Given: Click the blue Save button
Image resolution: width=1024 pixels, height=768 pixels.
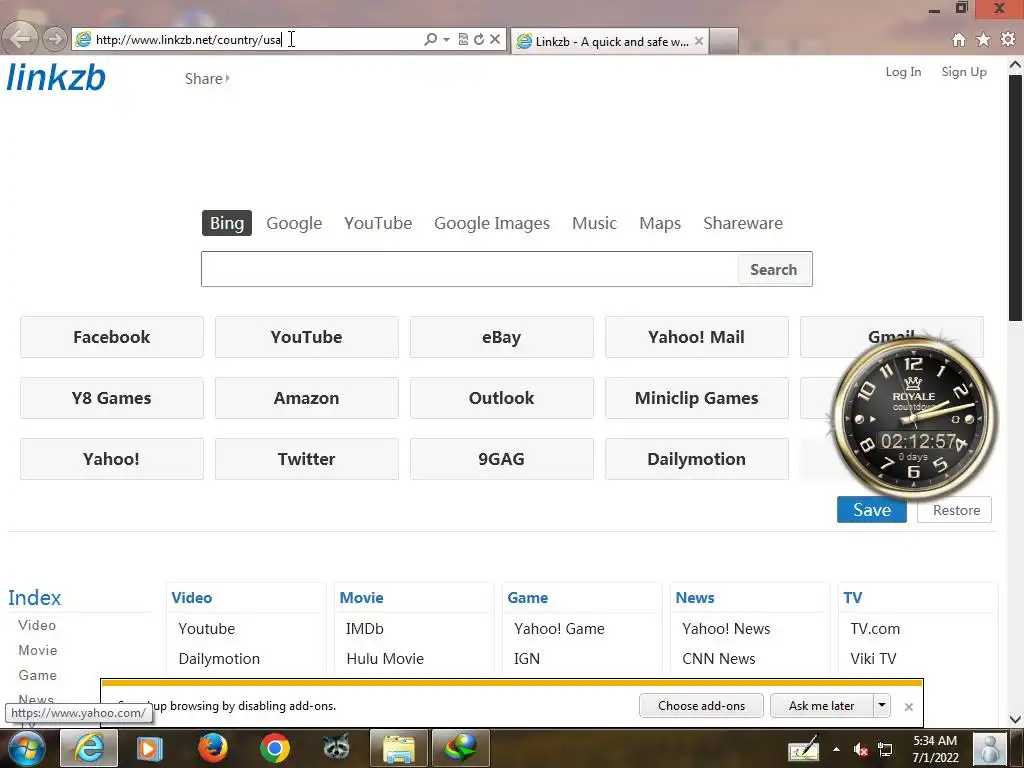Looking at the screenshot, I should tap(872, 510).
